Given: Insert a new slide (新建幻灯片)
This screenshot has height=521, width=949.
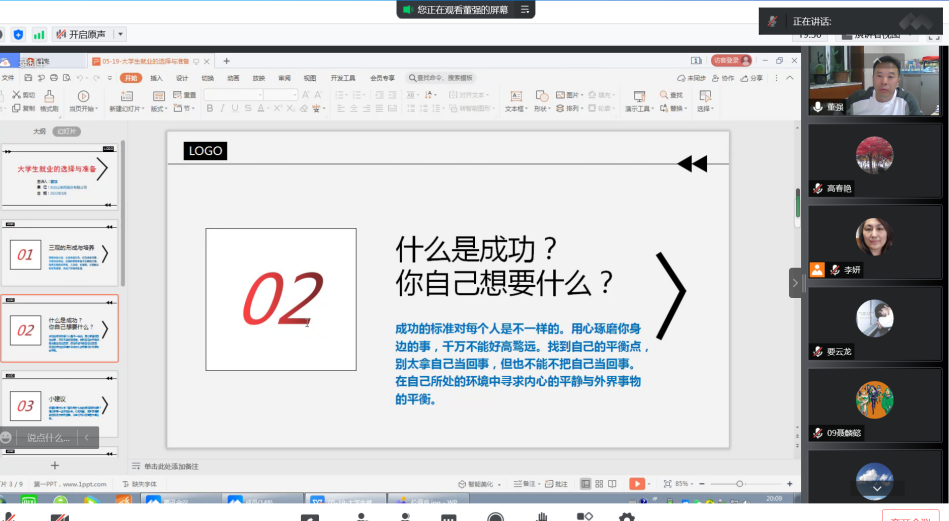Looking at the screenshot, I should point(126,102).
